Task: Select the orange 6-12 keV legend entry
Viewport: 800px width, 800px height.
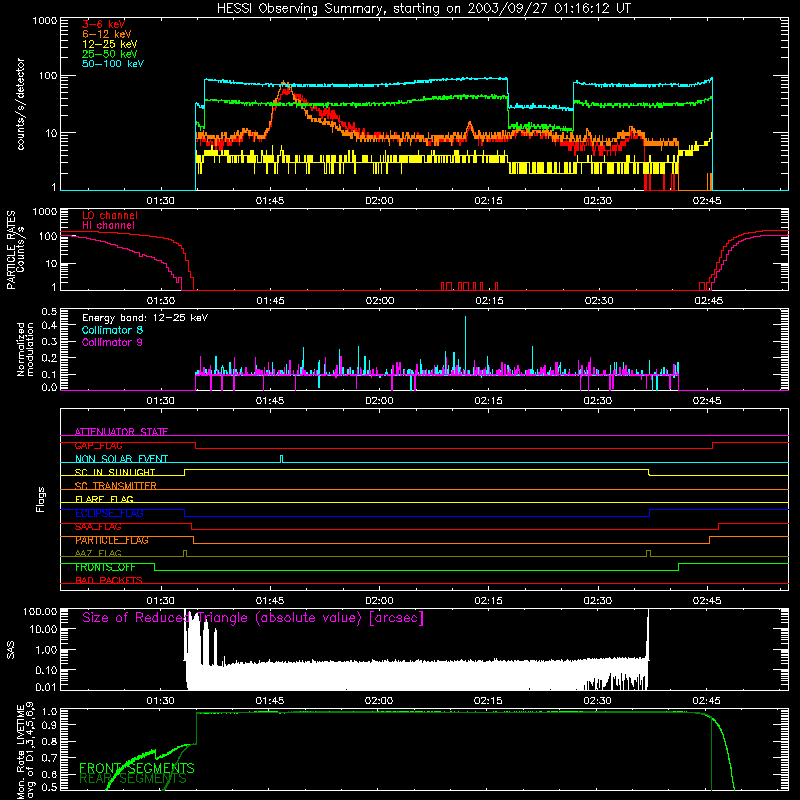Action: click(107, 34)
